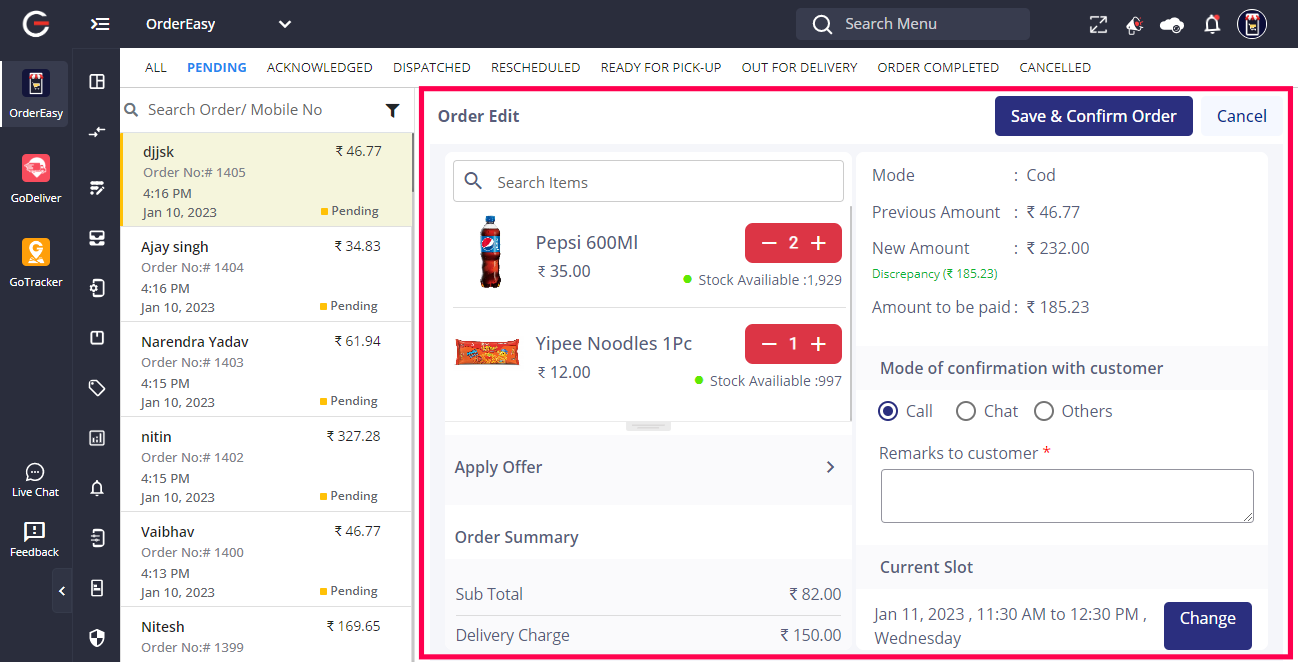Image resolution: width=1298 pixels, height=662 pixels.
Task: Select the Chat confirmation option
Action: pyautogui.click(x=966, y=411)
